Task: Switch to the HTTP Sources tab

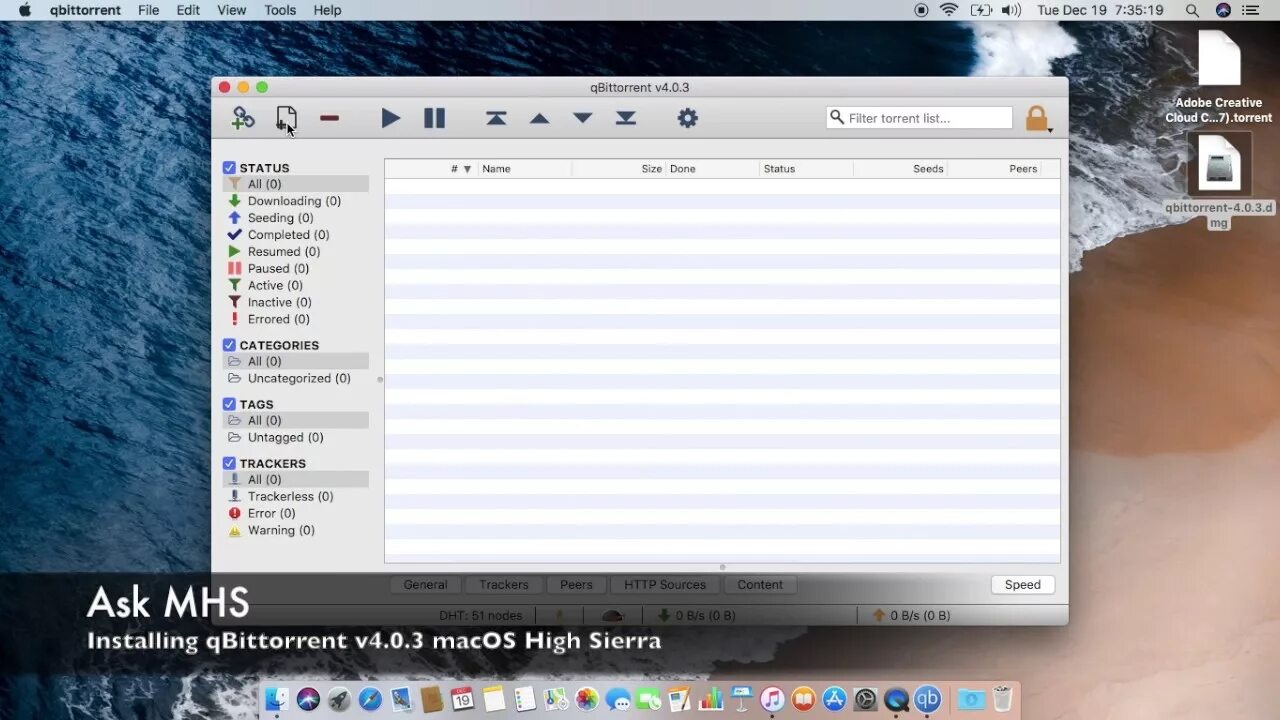Action: [665, 585]
